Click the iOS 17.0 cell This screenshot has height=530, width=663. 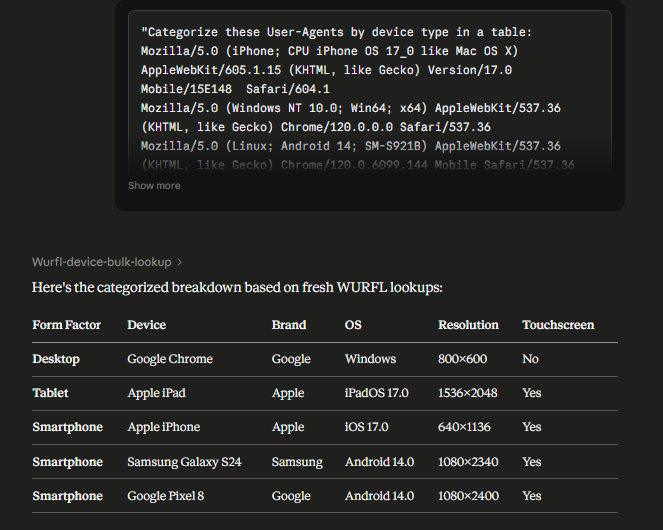367,427
